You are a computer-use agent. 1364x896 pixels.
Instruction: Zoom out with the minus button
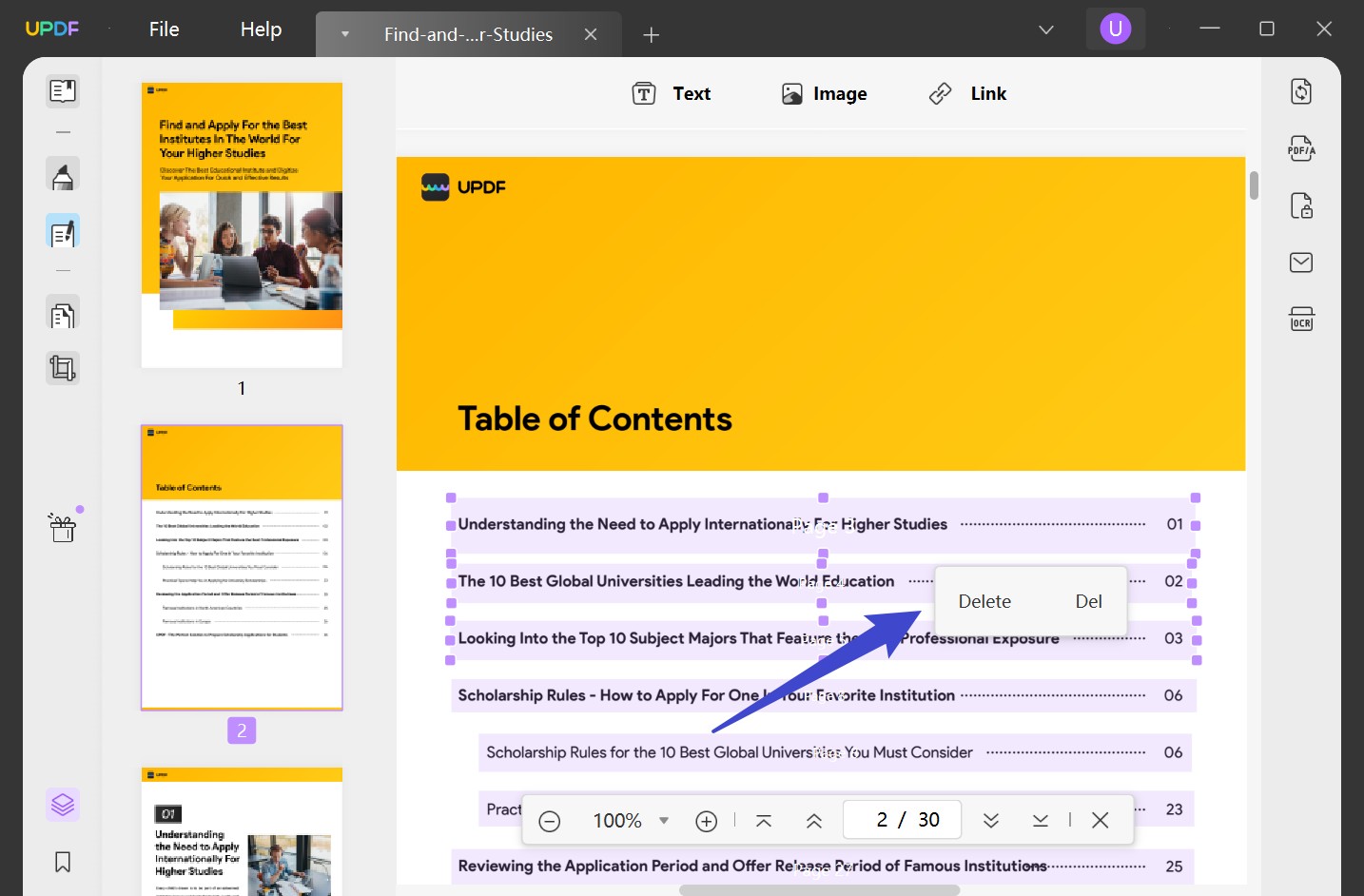pyautogui.click(x=550, y=821)
